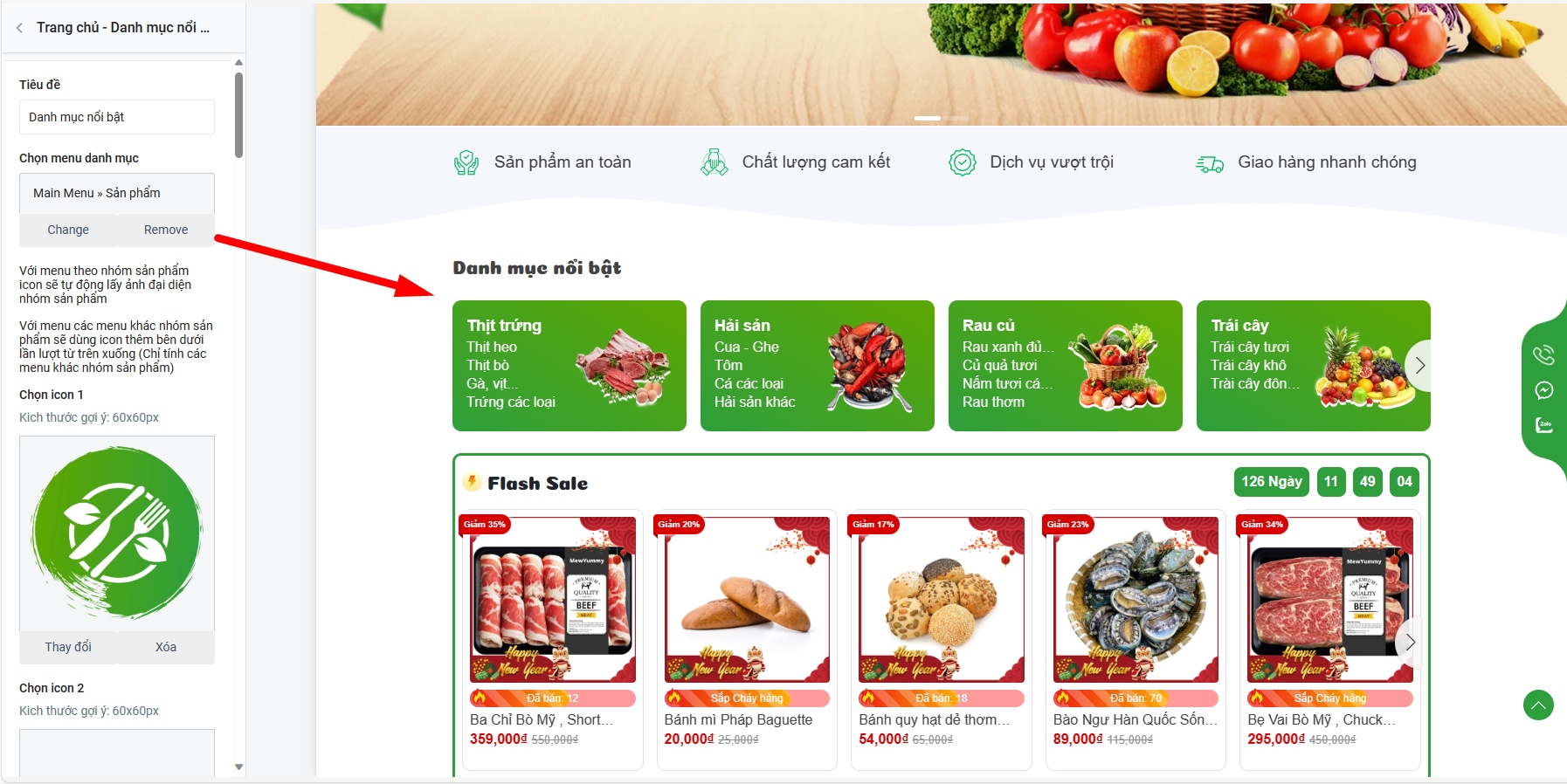The image size is (1567, 784).
Task: Focus the Tiêu đề input field
Action: [x=117, y=117]
